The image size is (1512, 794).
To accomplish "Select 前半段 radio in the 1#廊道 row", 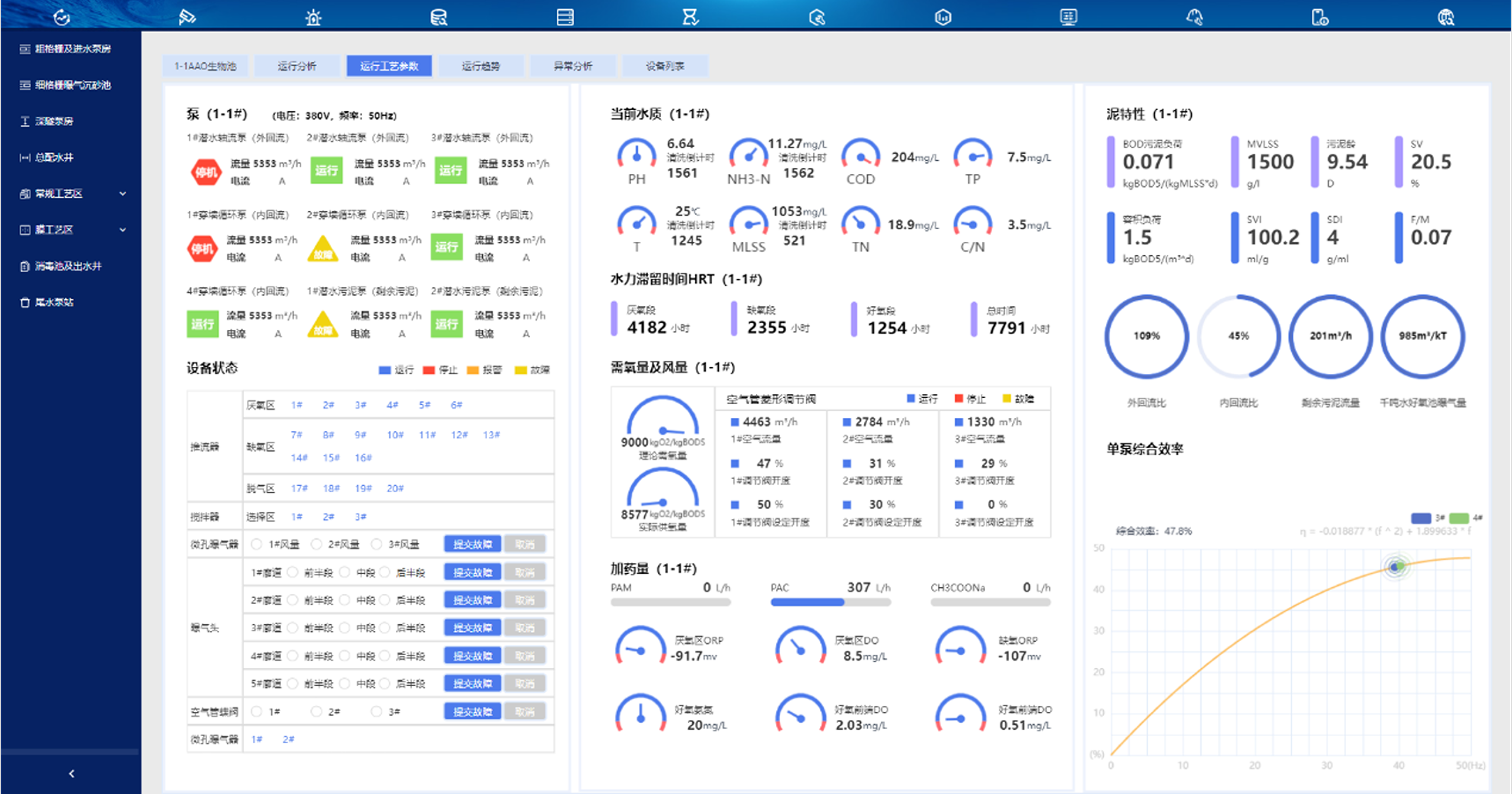I will click(x=292, y=572).
